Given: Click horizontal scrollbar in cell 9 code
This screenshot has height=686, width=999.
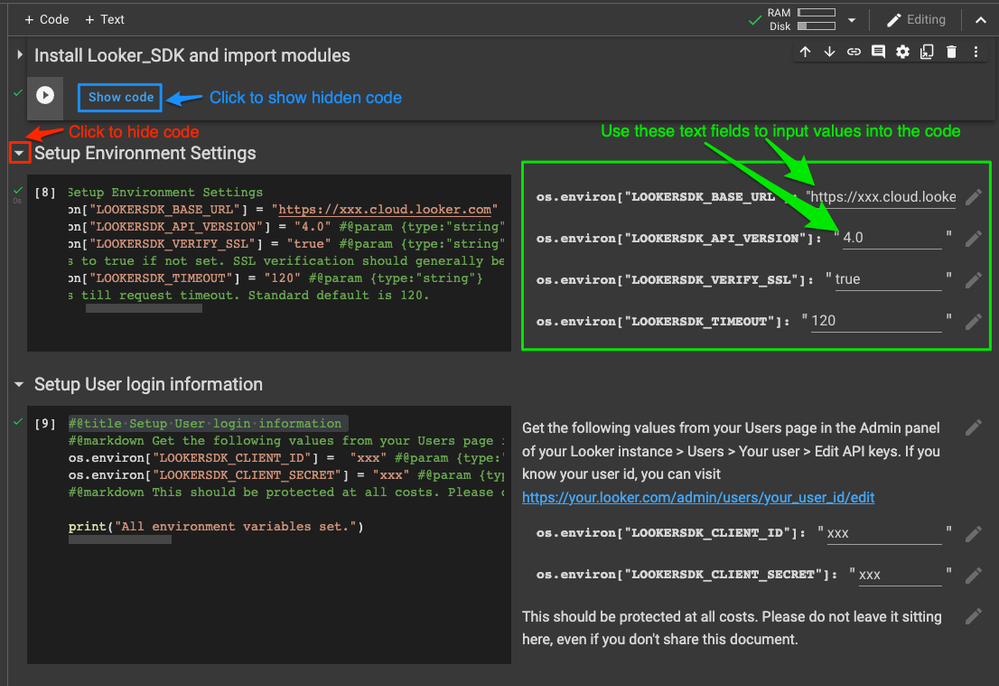Looking at the screenshot, I should (x=120, y=540).
